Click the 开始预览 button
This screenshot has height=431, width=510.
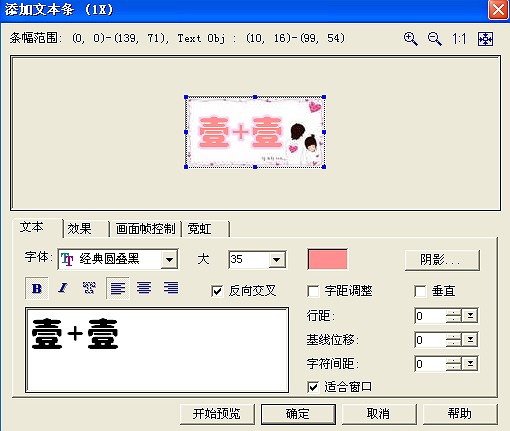pos(217,414)
